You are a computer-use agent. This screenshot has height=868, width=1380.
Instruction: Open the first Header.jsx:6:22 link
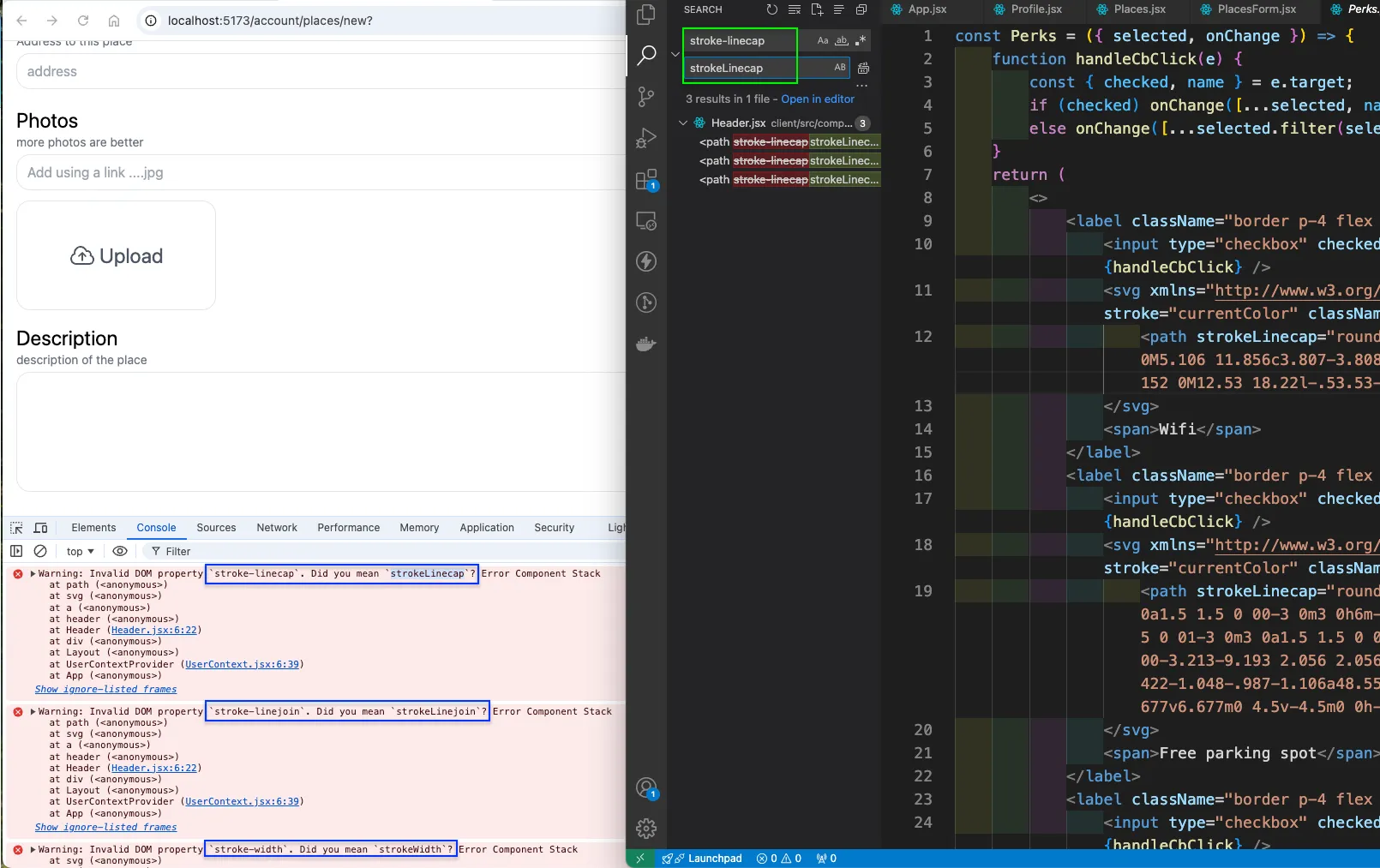(x=154, y=631)
